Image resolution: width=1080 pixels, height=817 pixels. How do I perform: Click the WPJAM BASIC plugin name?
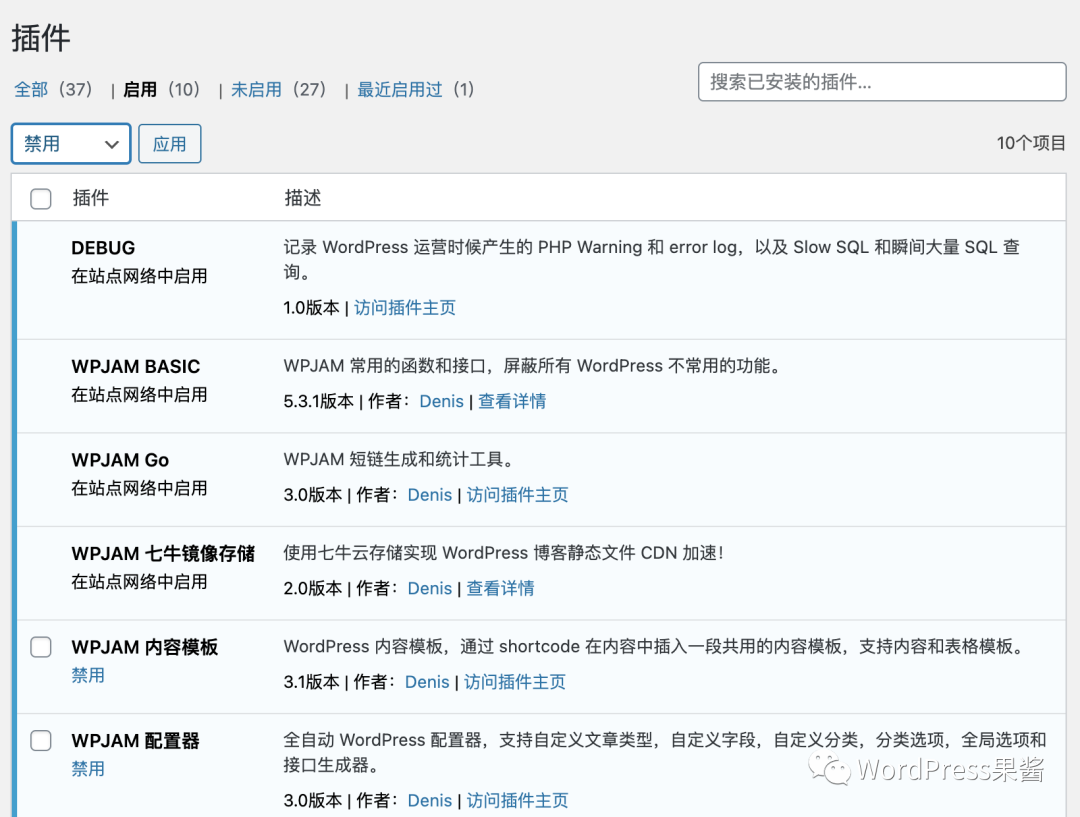click(x=136, y=366)
